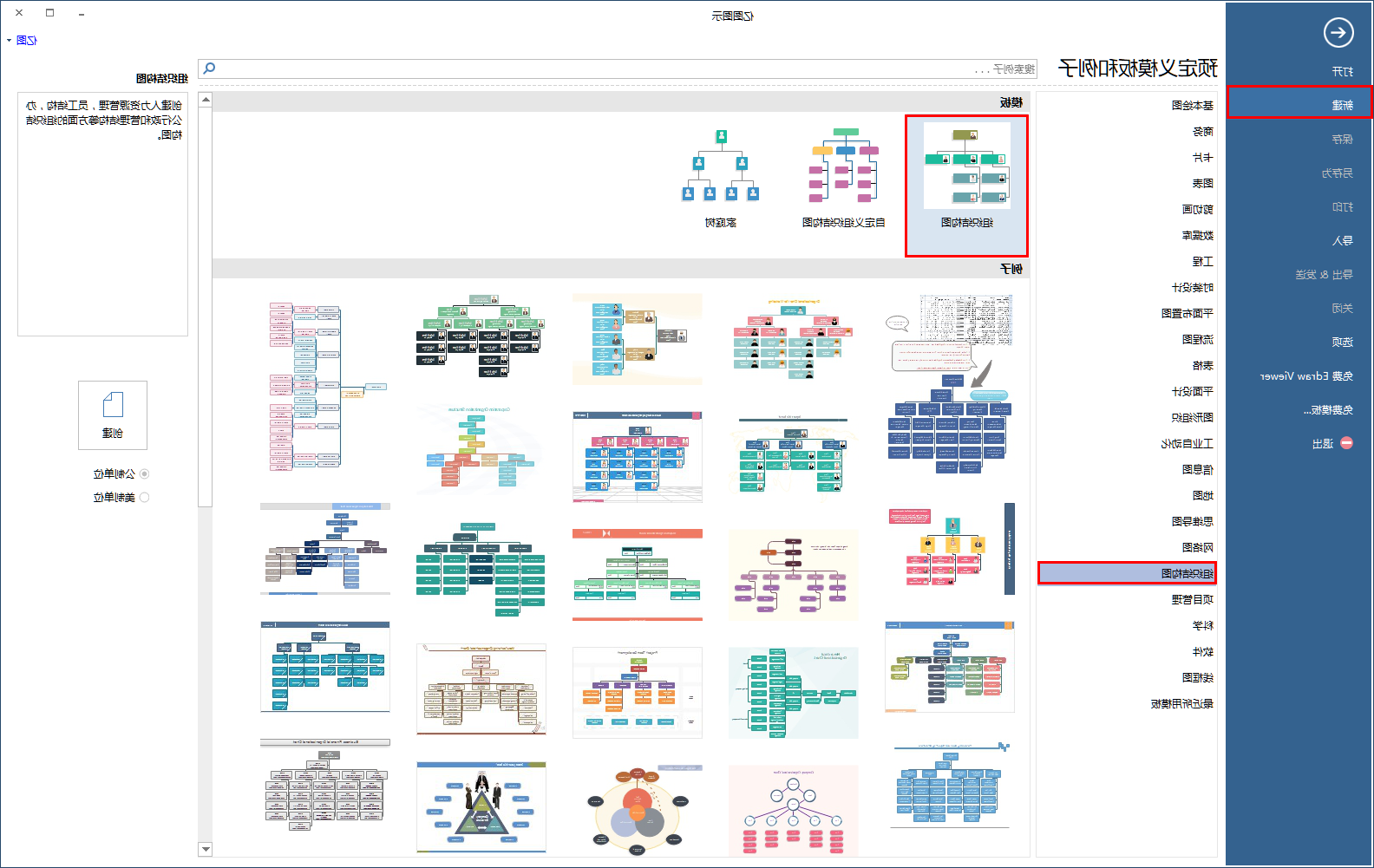Open the black-node org chart example thumbnail
Image resolution: width=1374 pixels, height=868 pixels.
[x=481, y=336]
